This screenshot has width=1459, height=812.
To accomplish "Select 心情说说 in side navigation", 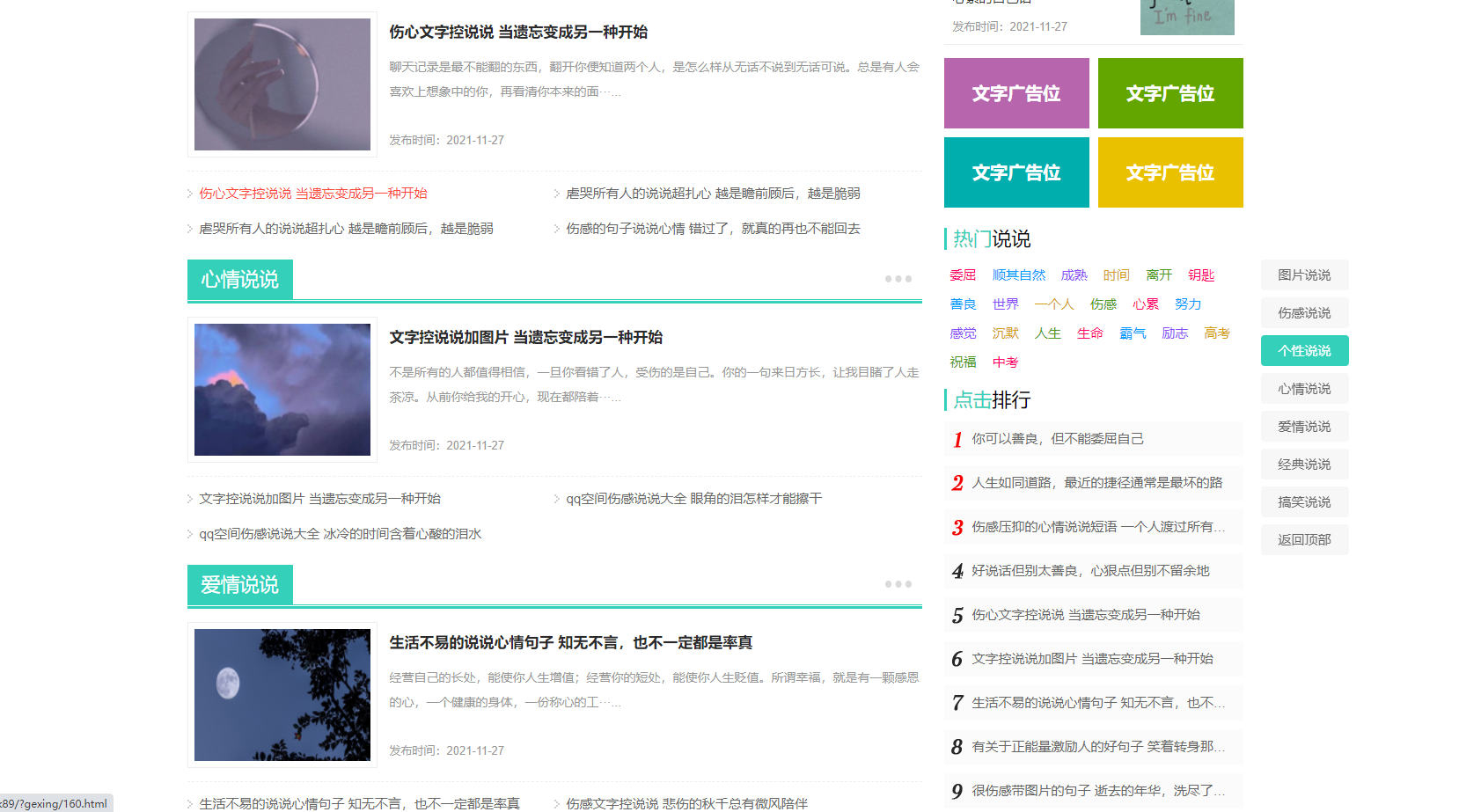I will point(1305,388).
